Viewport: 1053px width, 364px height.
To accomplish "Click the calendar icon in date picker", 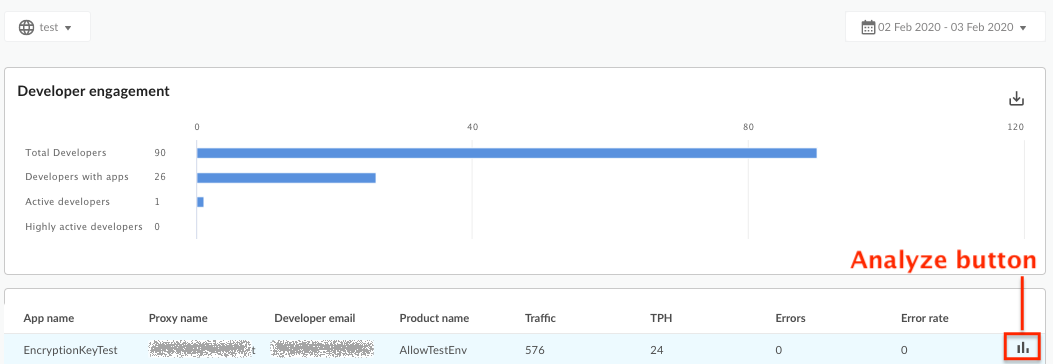I will (x=868, y=28).
